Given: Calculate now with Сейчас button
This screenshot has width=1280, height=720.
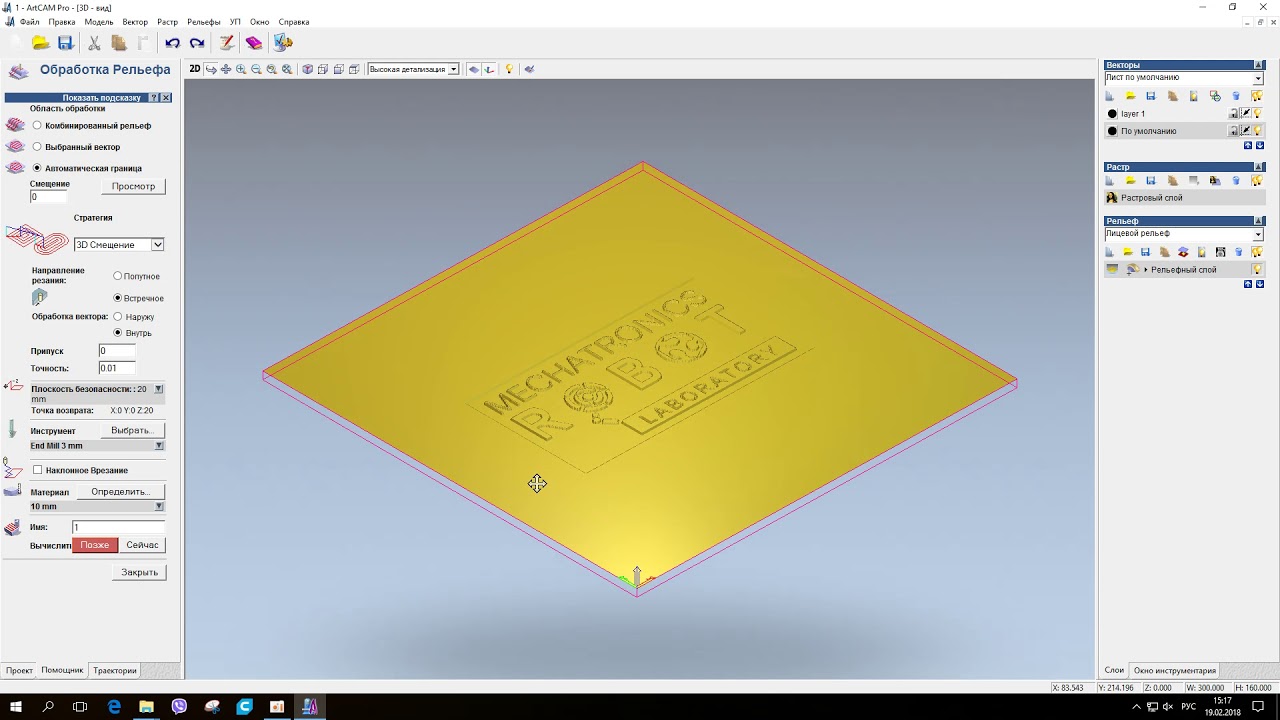Looking at the screenshot, I should pos(142,545).
